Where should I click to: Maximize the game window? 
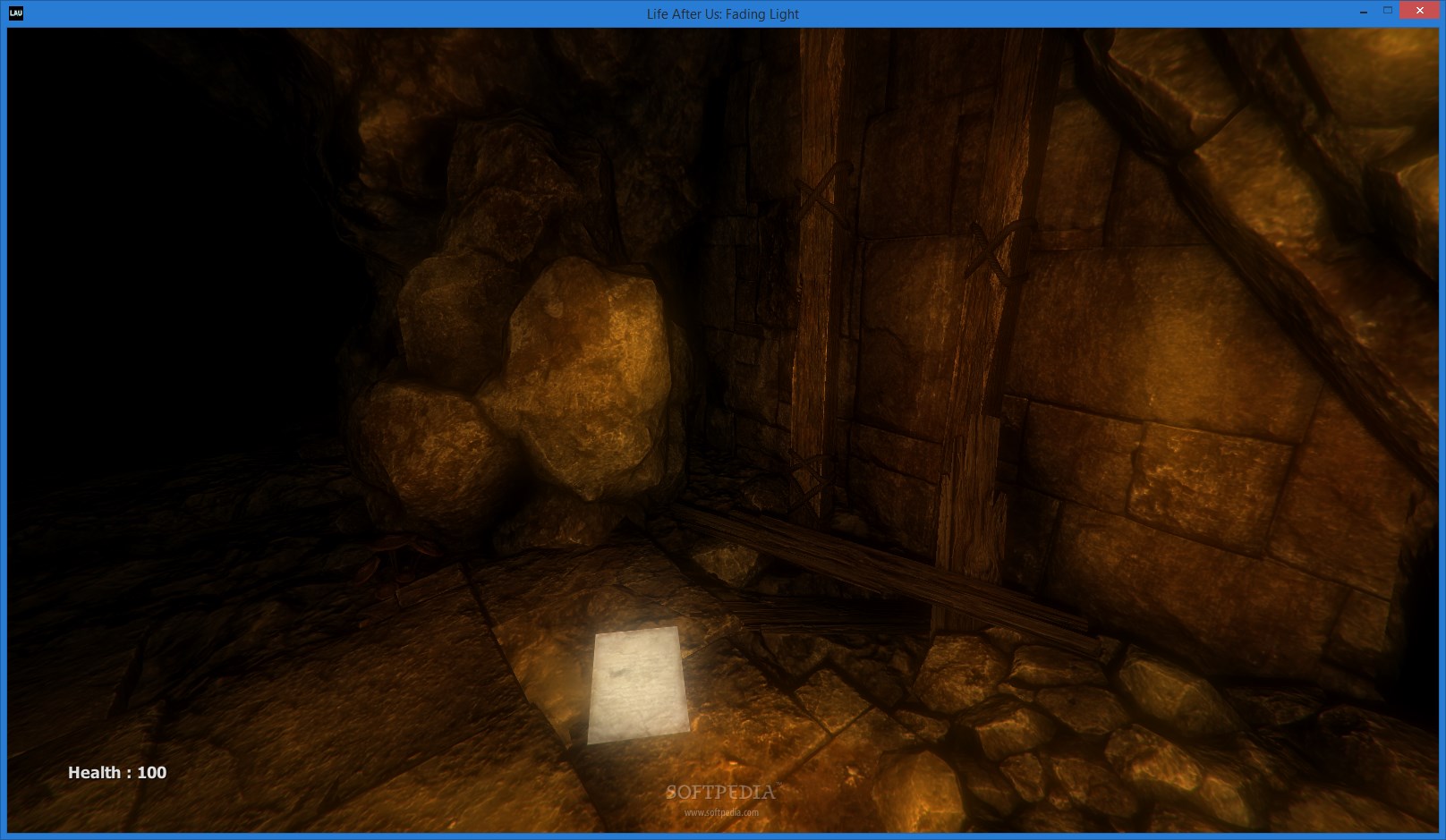[1388, 12]
